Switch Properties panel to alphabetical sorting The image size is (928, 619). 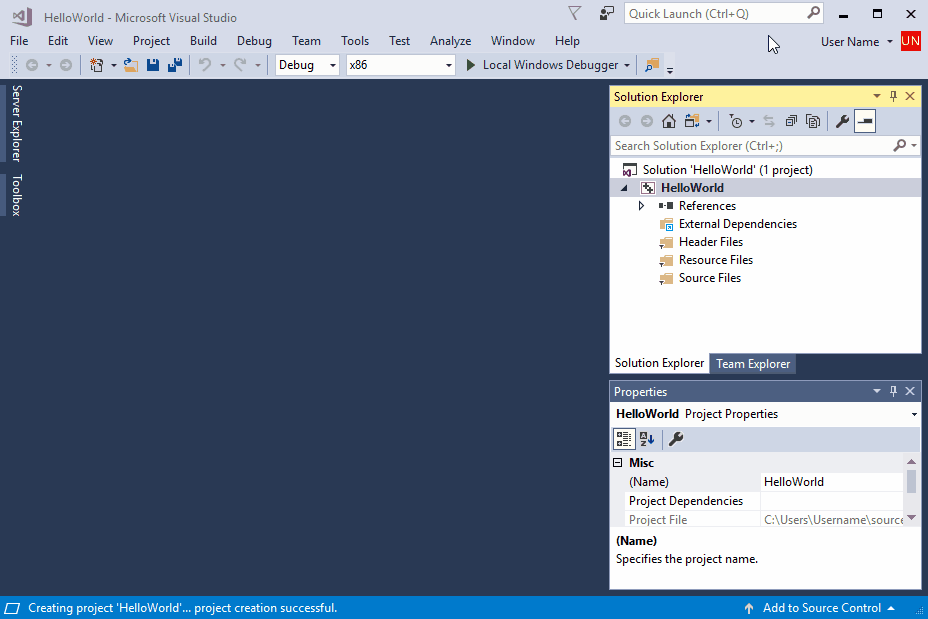click(x=646, y=438)
